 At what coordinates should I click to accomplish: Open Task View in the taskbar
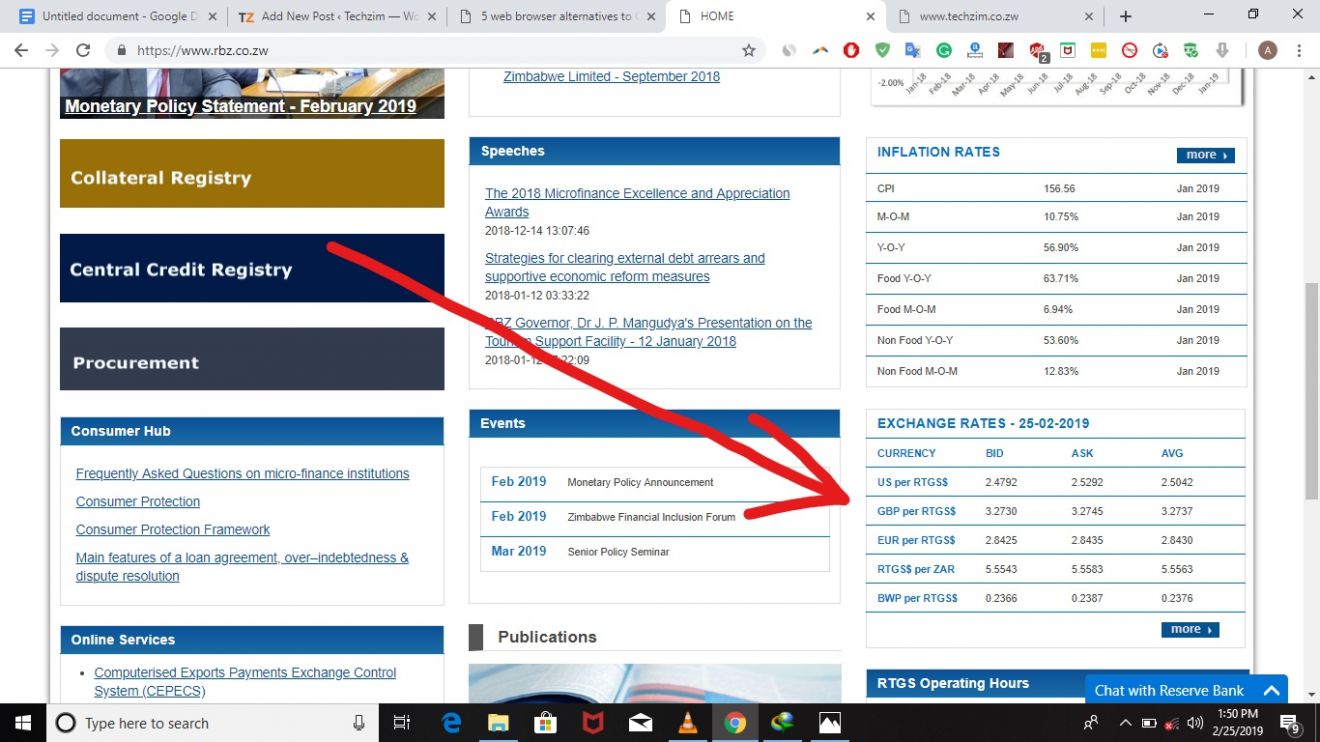pyautogui.click(x=401, y=723)
